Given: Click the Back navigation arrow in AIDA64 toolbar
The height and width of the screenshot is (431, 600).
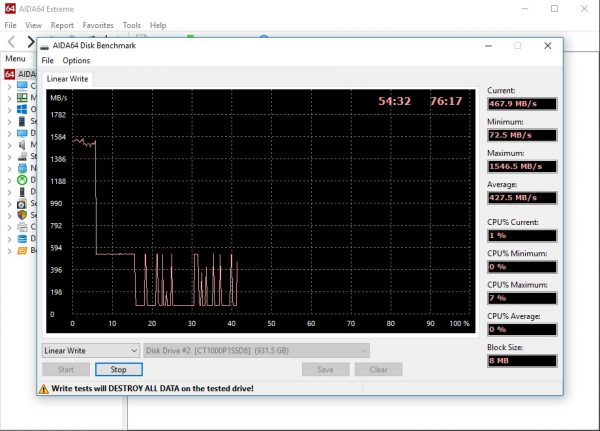Looking at the screenshot, I should 11,42.
